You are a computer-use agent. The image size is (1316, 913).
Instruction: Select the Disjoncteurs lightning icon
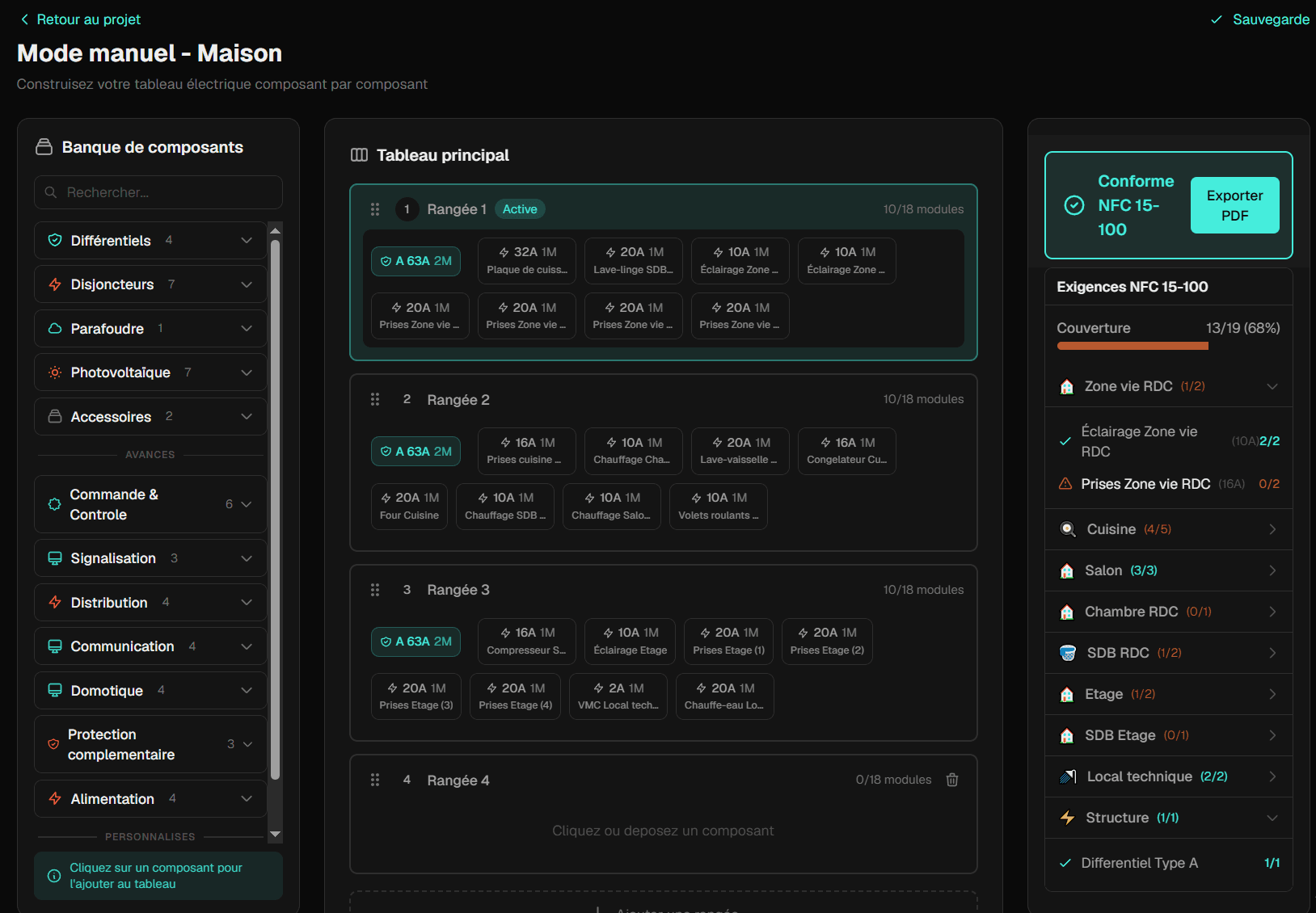(55, 284)
